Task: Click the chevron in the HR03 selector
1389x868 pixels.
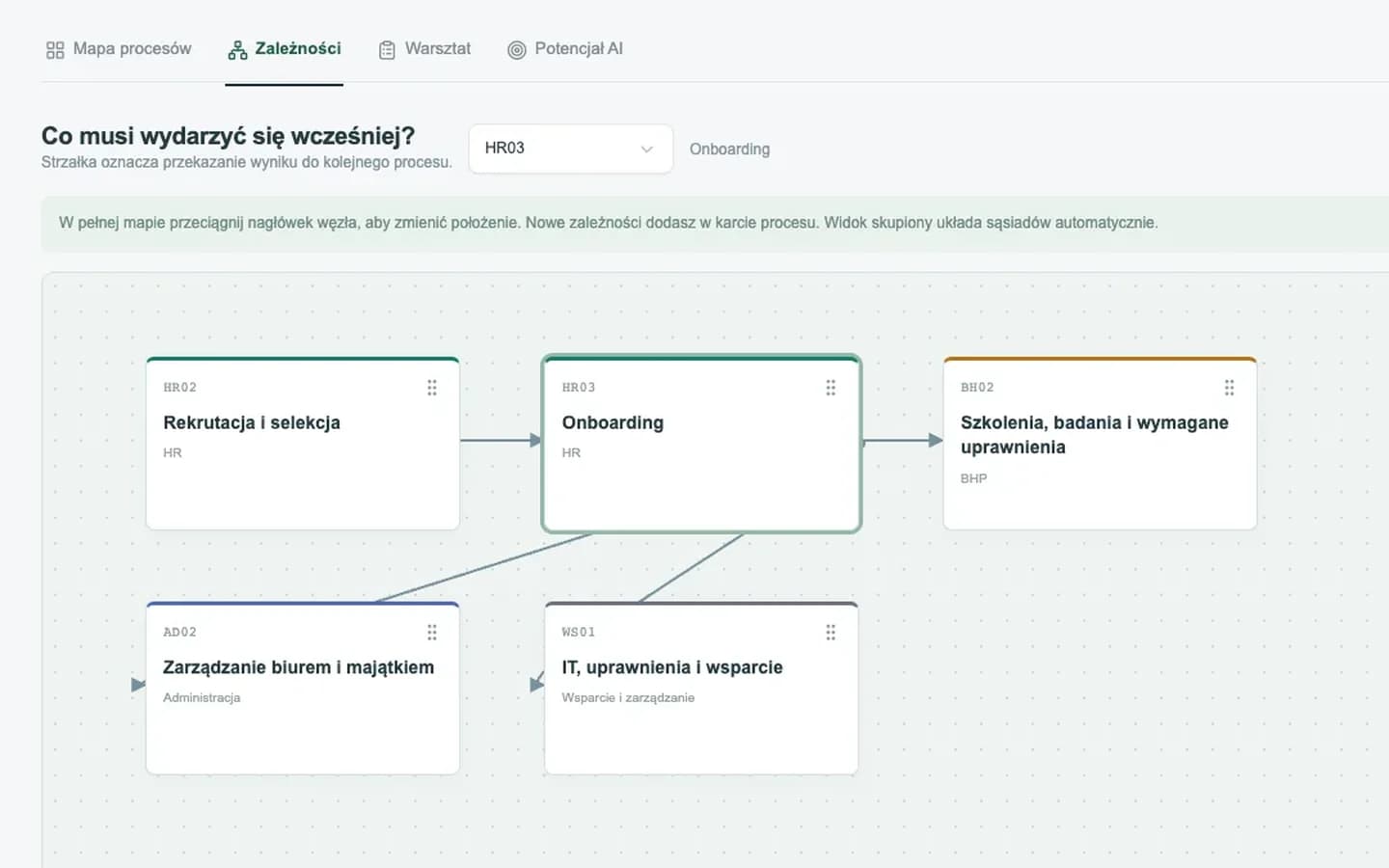Action: click(x=646, y=149)
